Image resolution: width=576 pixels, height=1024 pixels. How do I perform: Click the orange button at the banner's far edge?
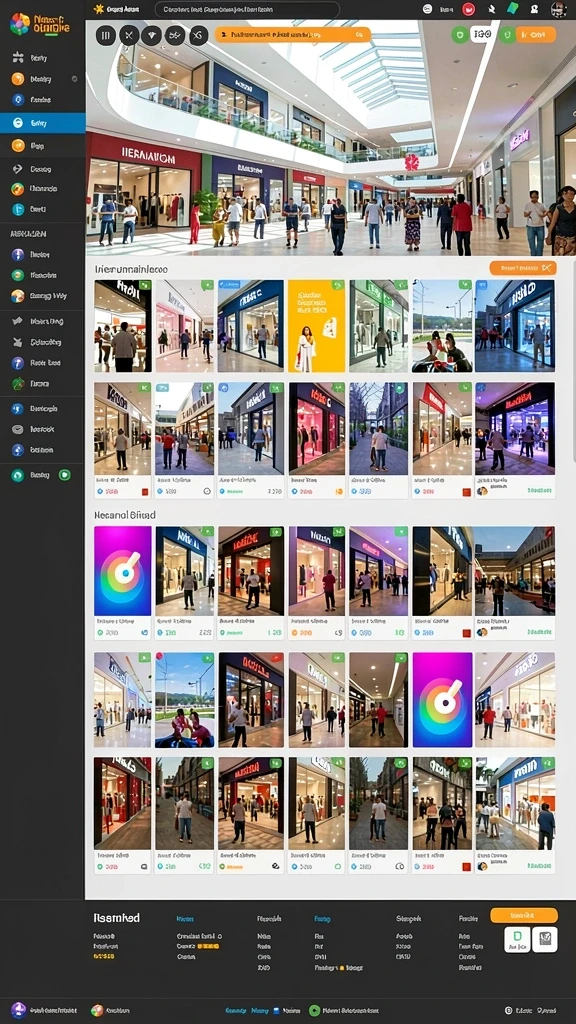536,35
